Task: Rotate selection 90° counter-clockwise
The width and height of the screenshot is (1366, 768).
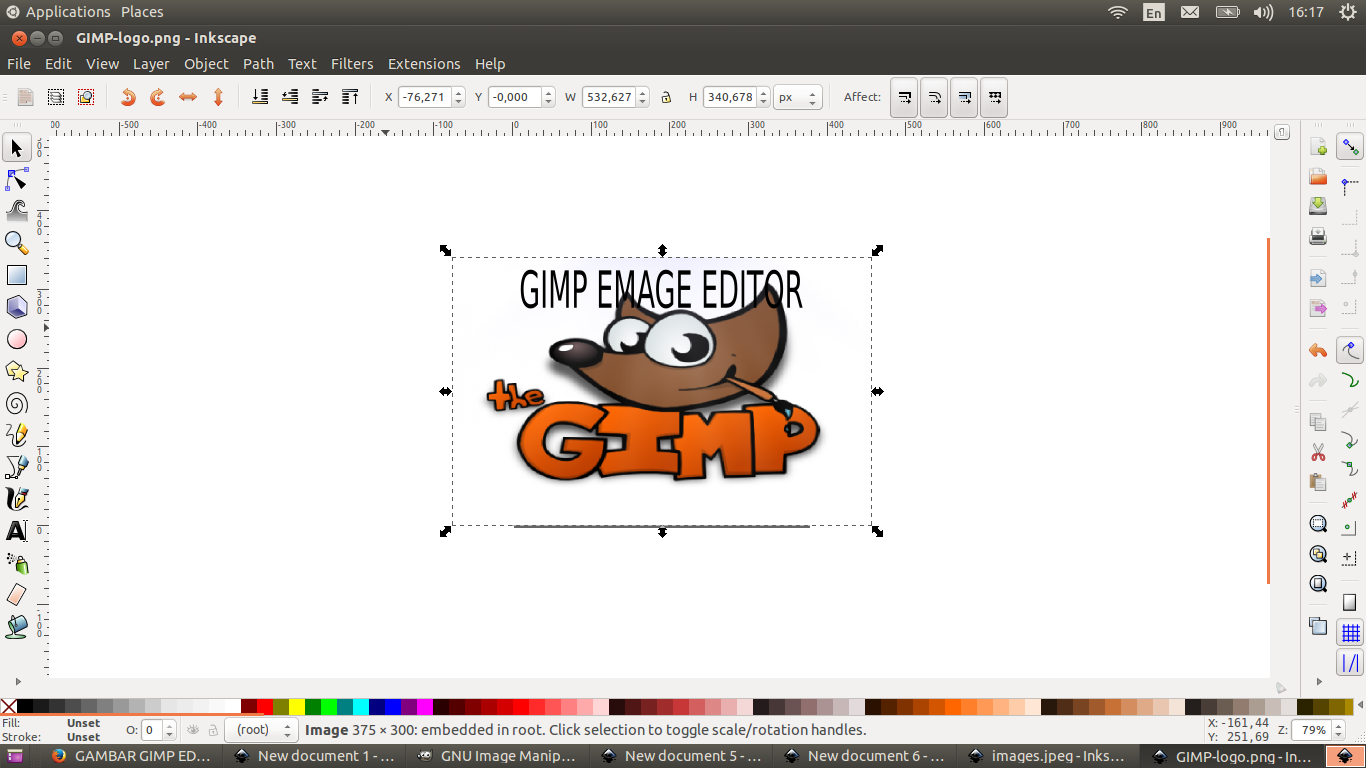Action: pyautogui.click(x=128, y=97)
